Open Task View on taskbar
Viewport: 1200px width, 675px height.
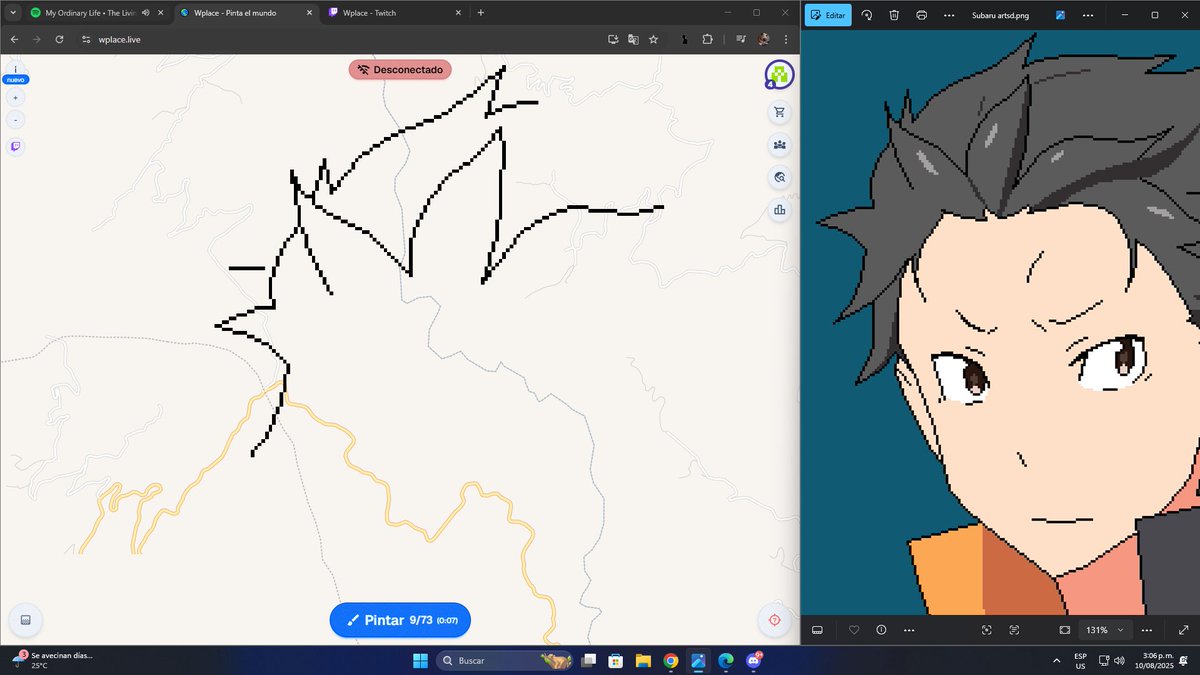pos(590,661)
